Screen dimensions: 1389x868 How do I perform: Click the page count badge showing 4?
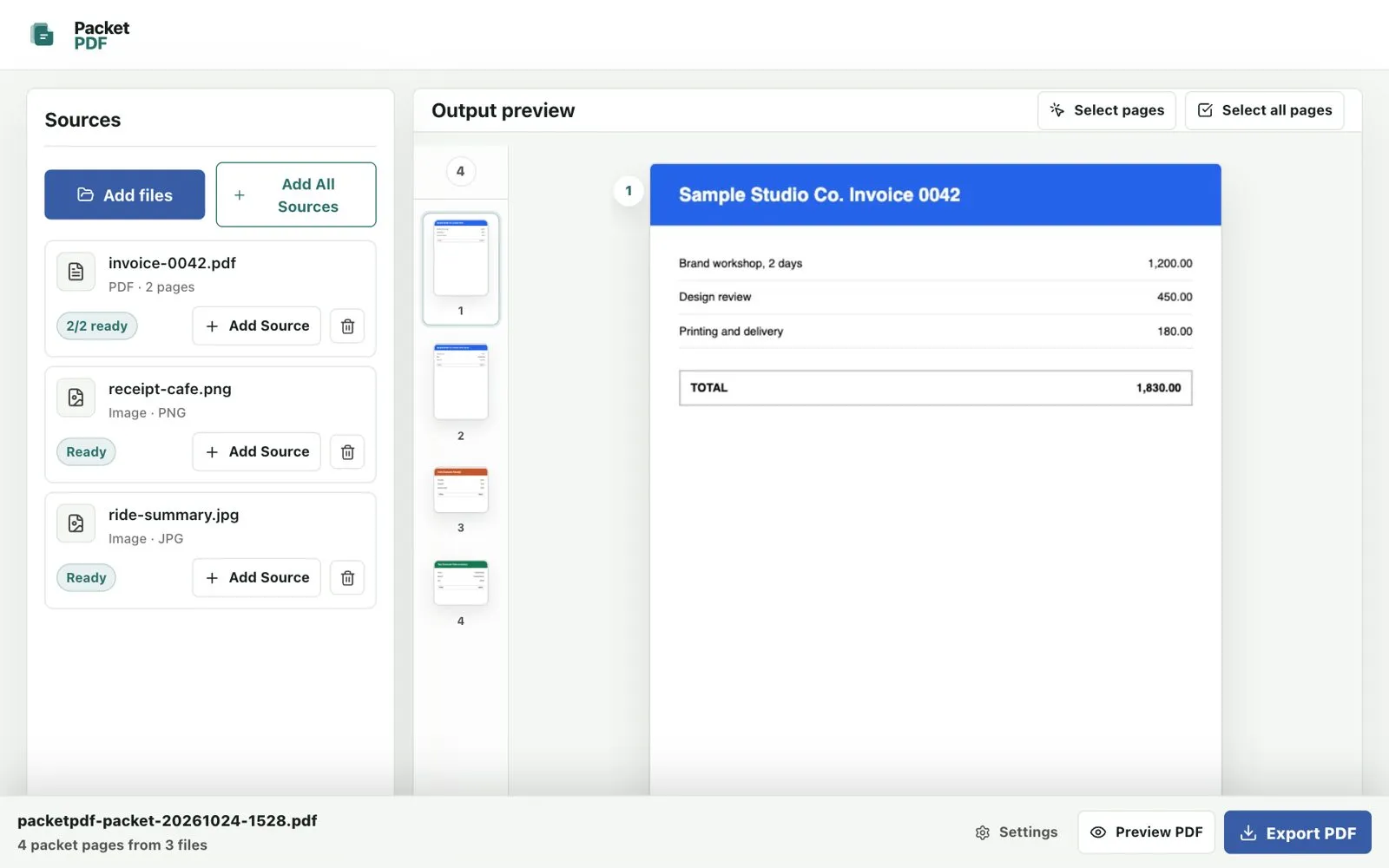460,171
